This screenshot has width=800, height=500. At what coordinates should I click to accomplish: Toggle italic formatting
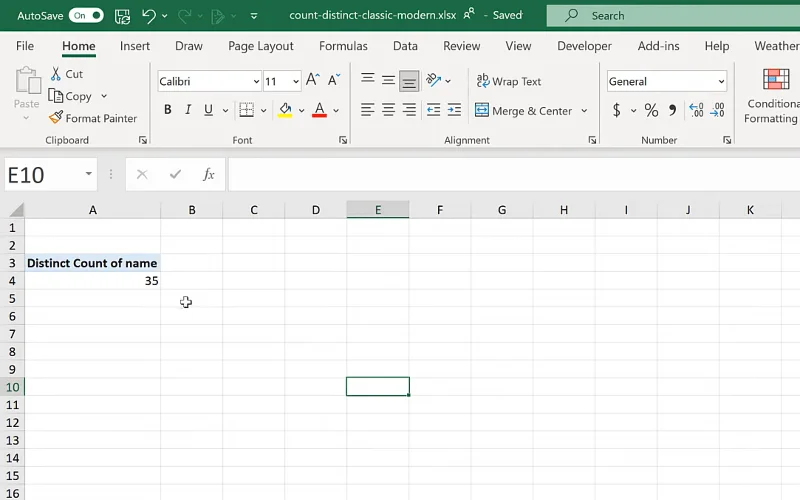(188, 110)
